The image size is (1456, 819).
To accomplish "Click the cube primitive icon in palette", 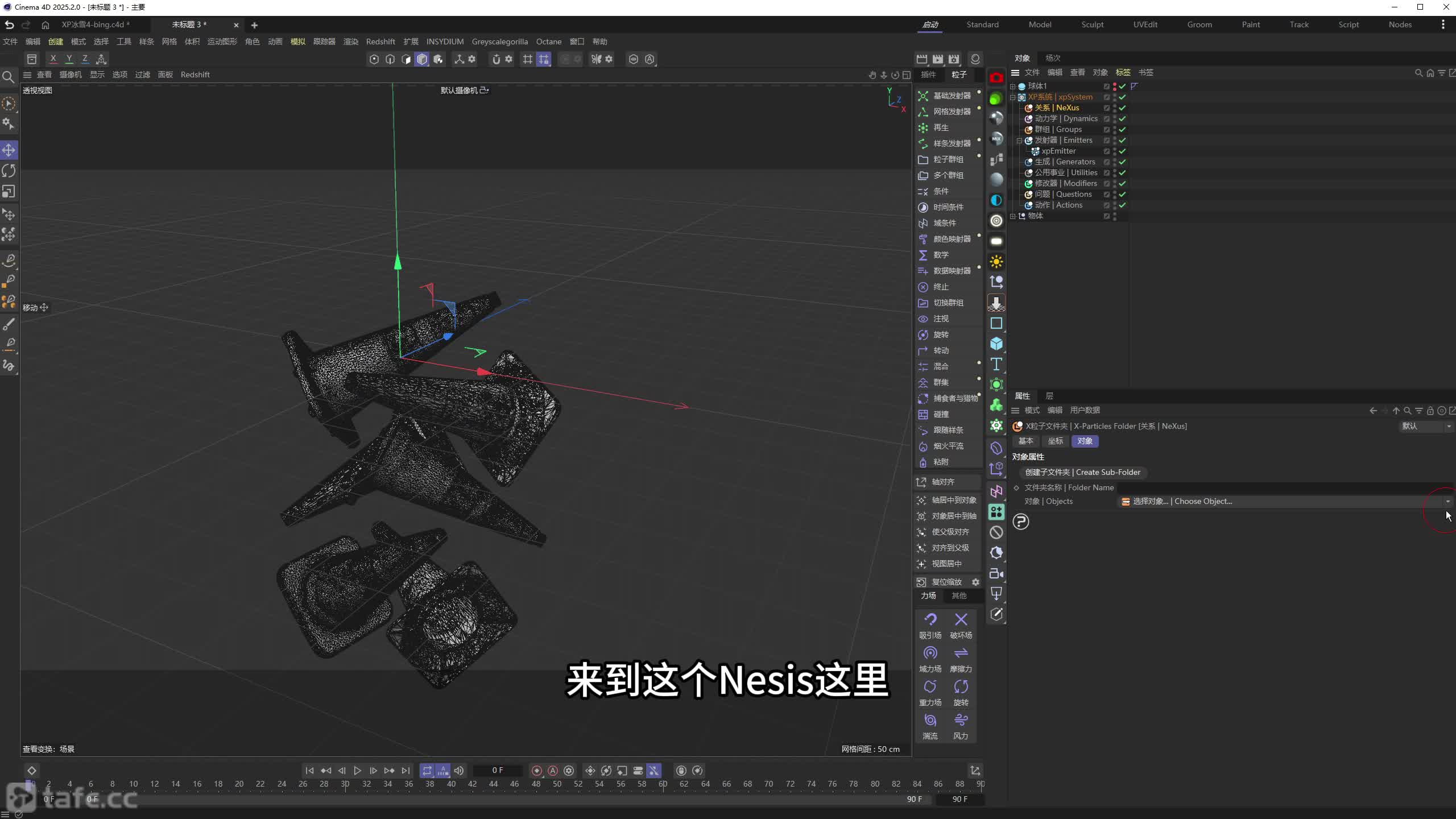I will pyautogui.click(x=996, y=344).
